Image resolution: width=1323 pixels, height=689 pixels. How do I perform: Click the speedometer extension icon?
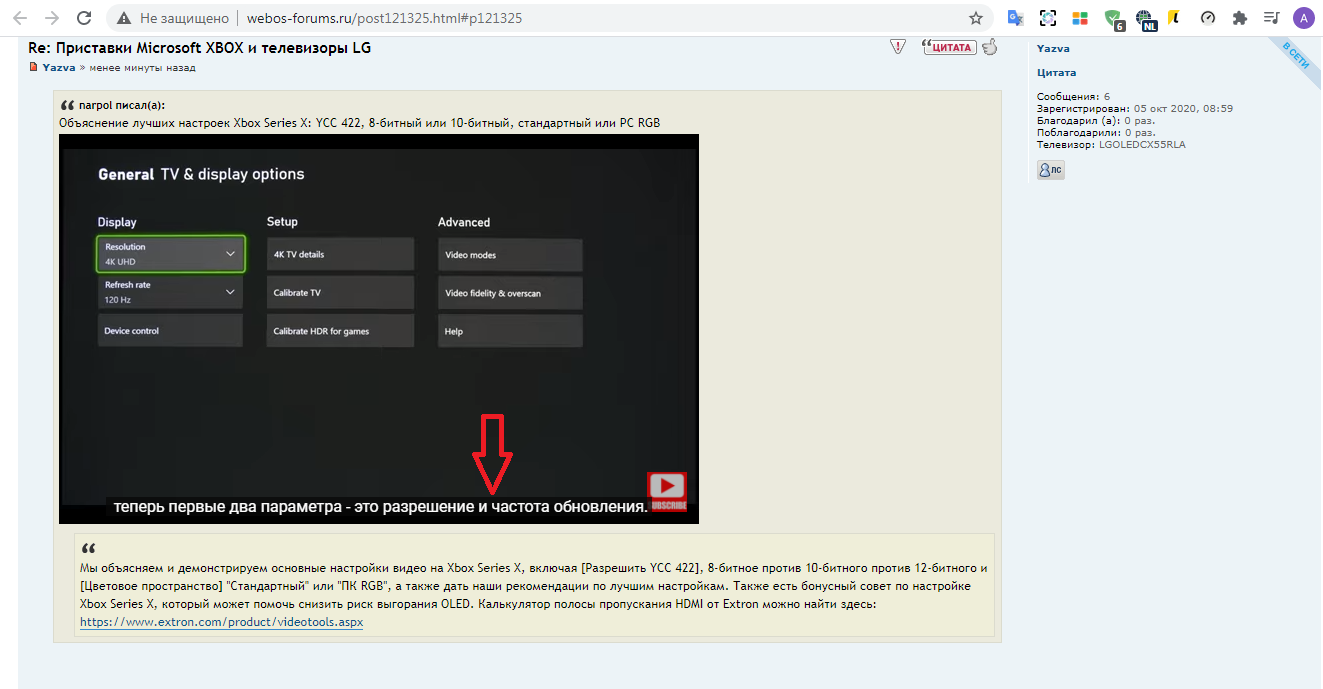pos(1208,18)
